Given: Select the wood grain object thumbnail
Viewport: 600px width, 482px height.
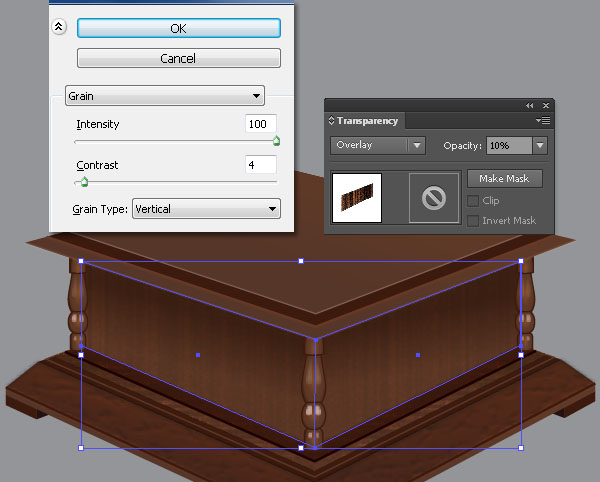Looking at the screenshot, I should tap(357, 197).
